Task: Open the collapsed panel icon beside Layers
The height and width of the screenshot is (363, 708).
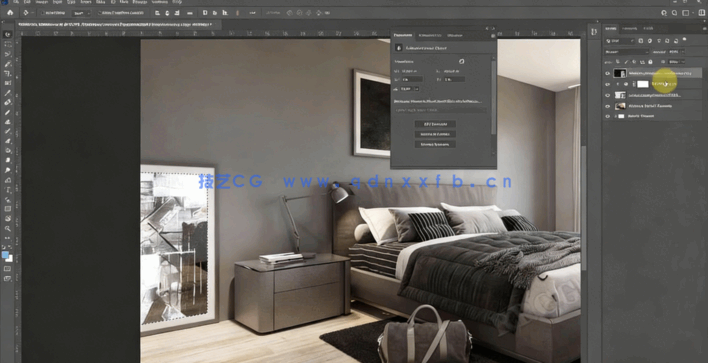Action: coord(594,31)
